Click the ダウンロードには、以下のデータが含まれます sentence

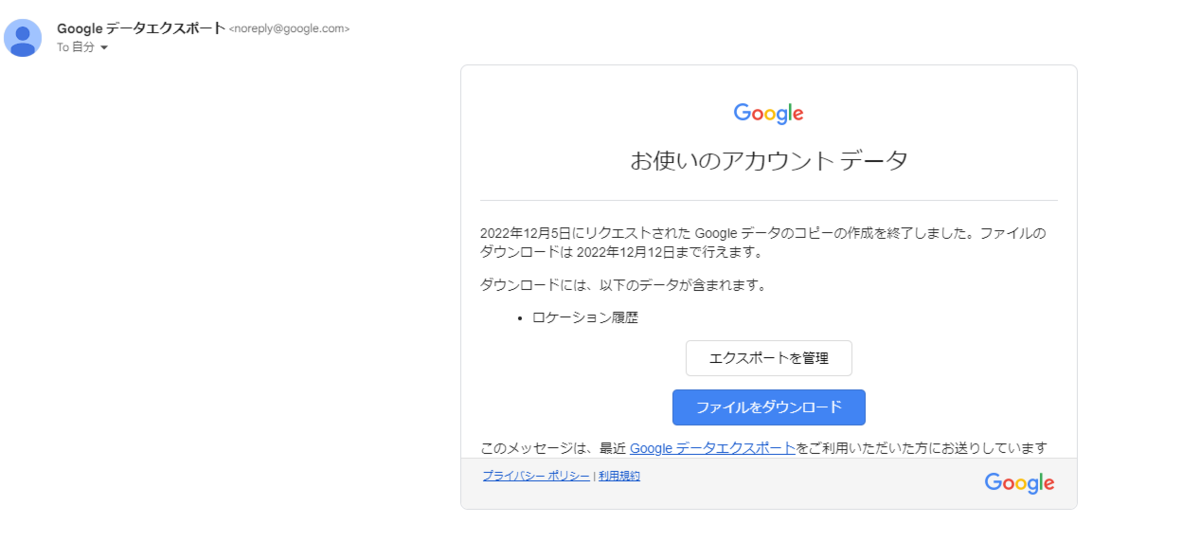[x=623, y=285]
